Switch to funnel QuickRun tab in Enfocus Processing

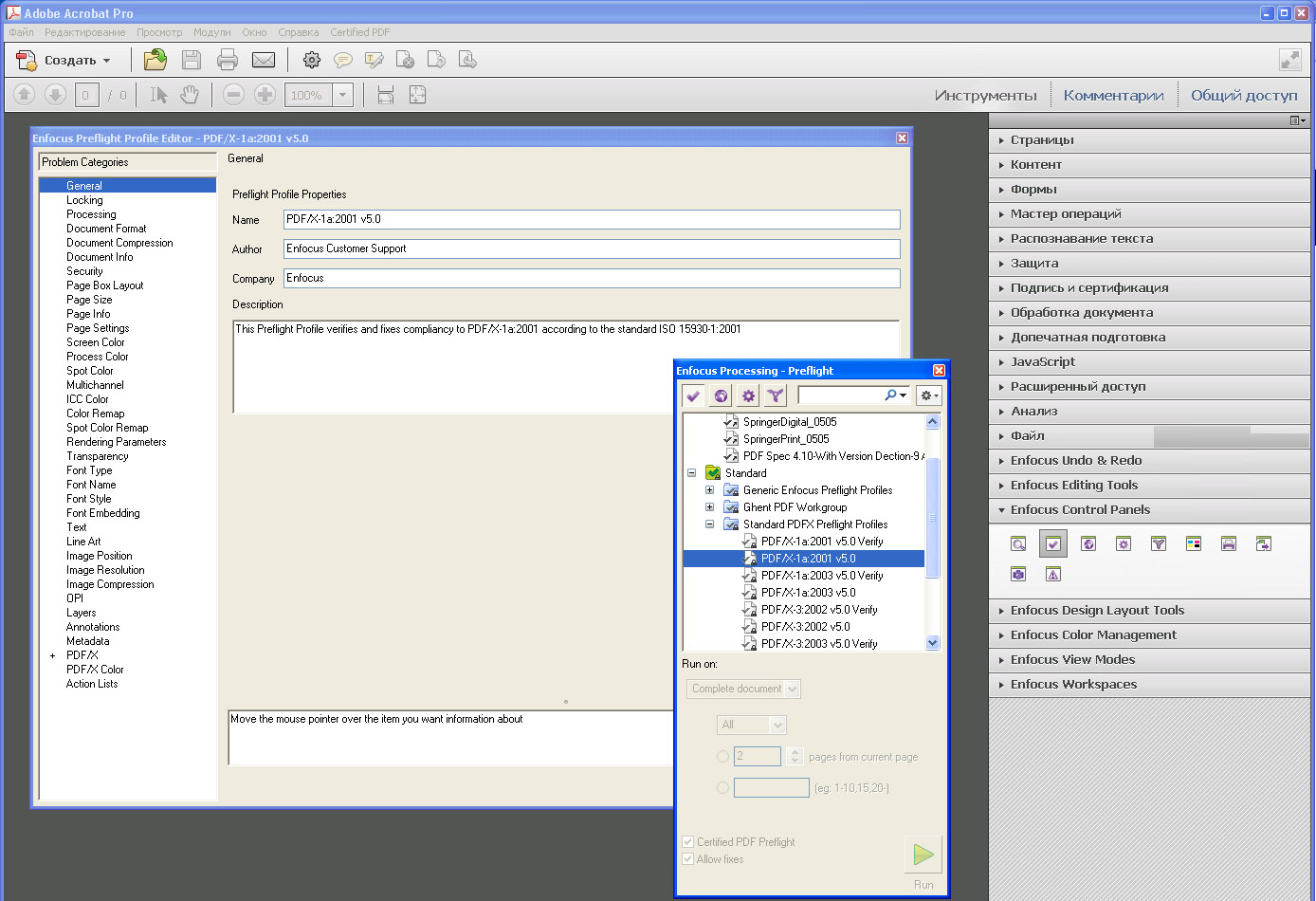(777, 395)
